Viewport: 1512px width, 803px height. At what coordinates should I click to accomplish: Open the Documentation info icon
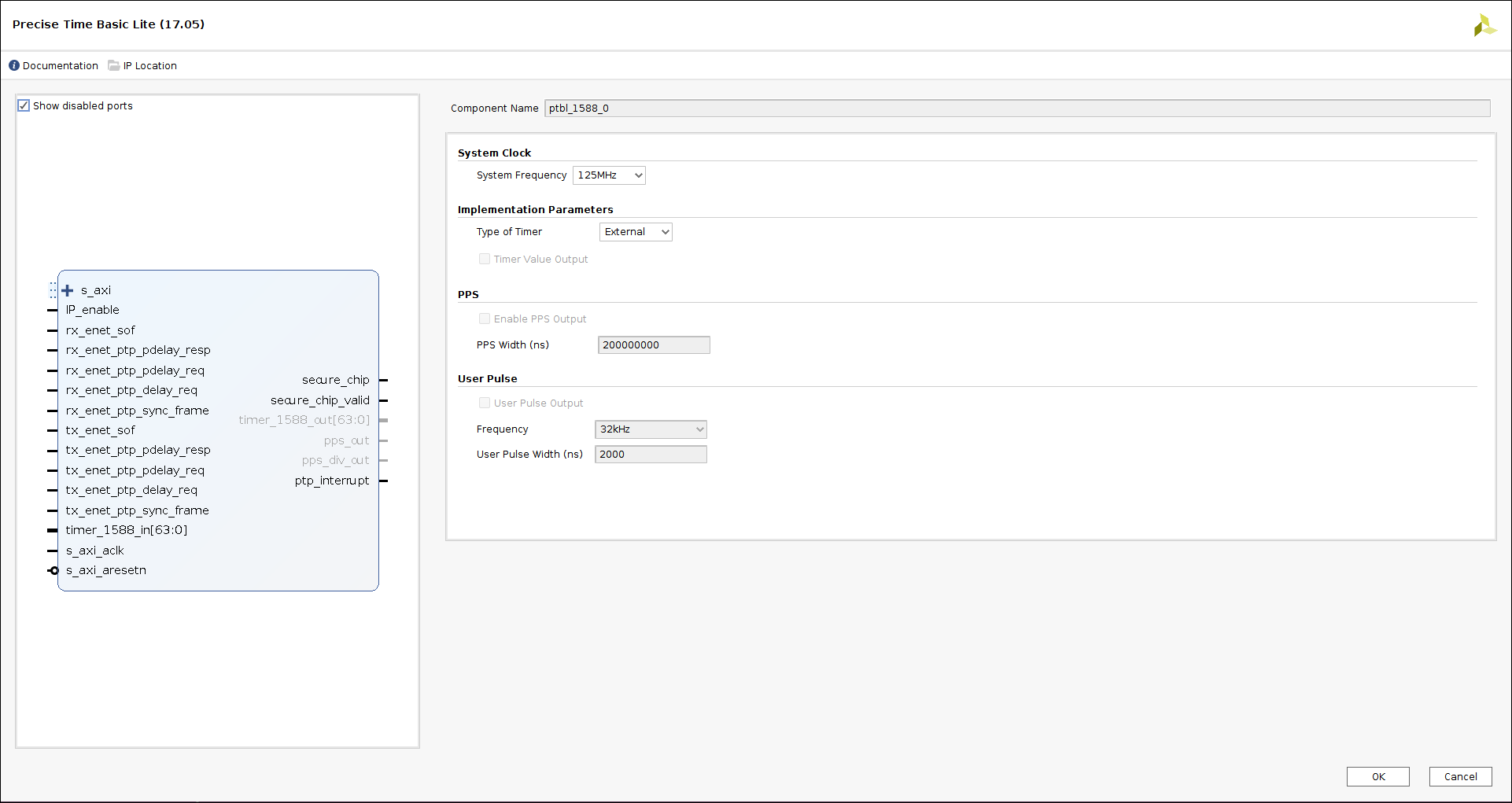point(14,65)
